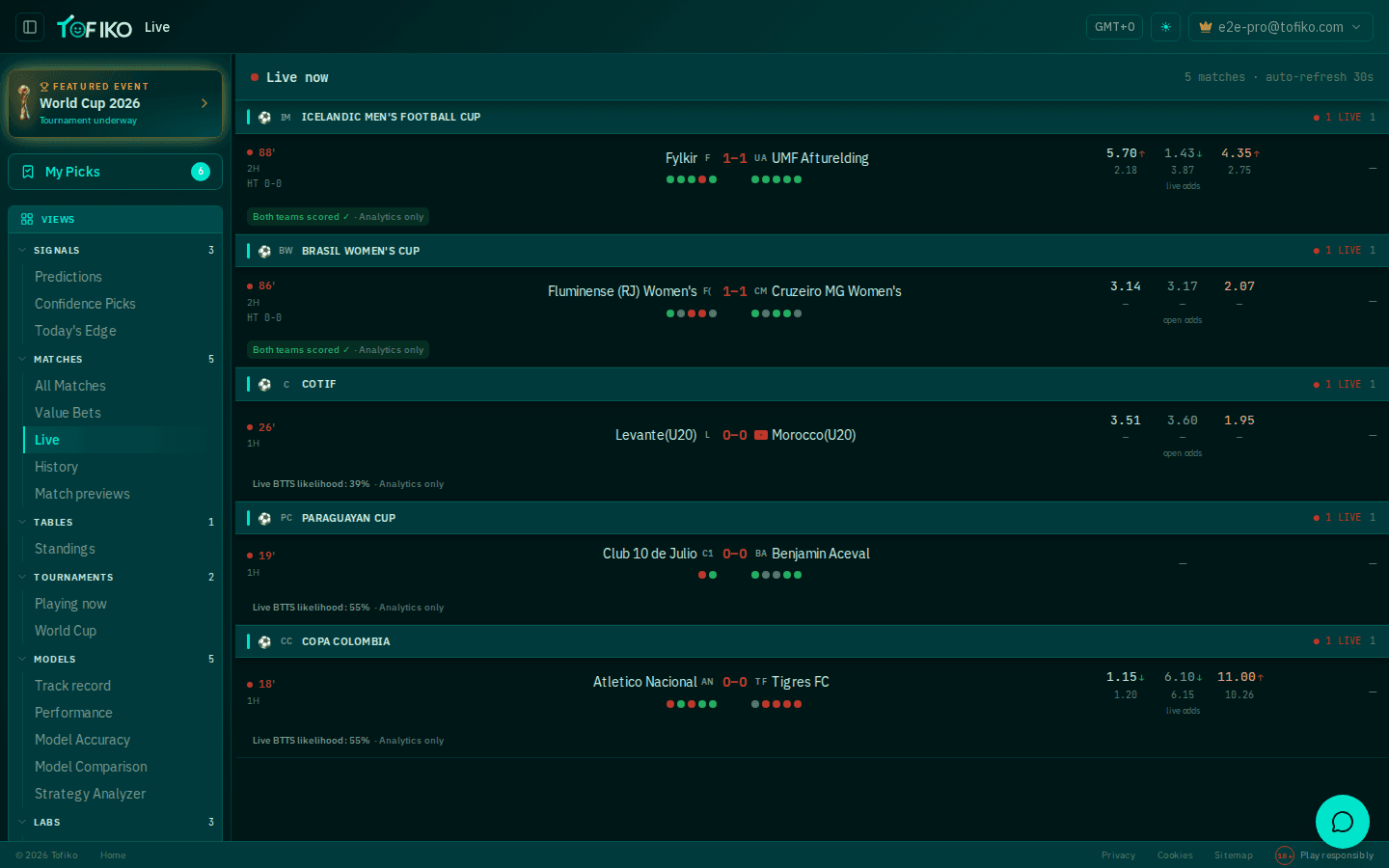Click the Morocco flag icon
The image size is (1389, 868).
pos(761,435)
